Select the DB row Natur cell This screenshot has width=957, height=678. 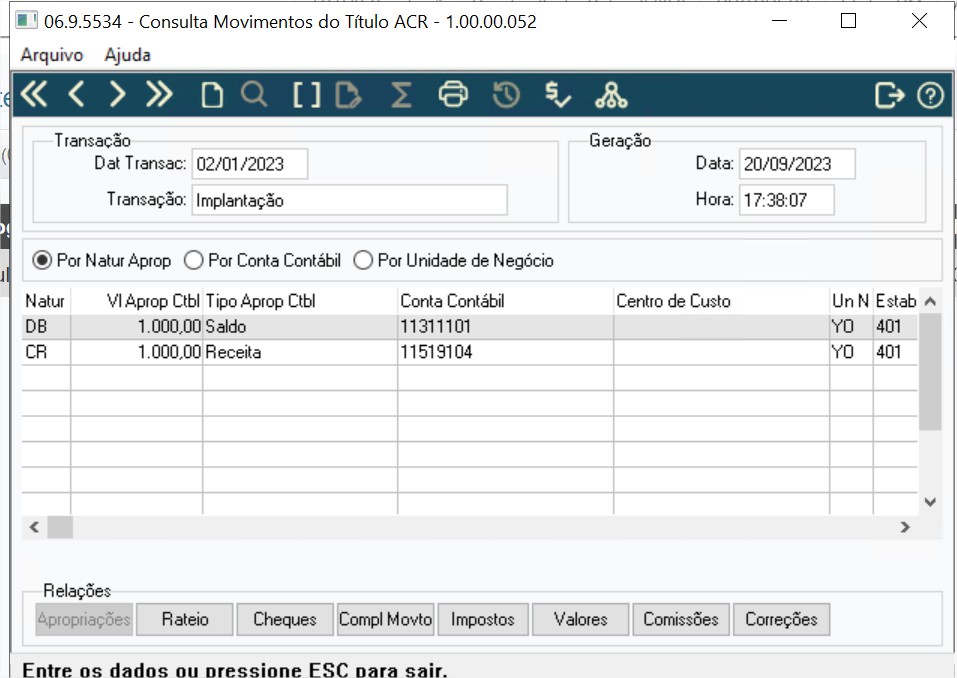(46, 327)
